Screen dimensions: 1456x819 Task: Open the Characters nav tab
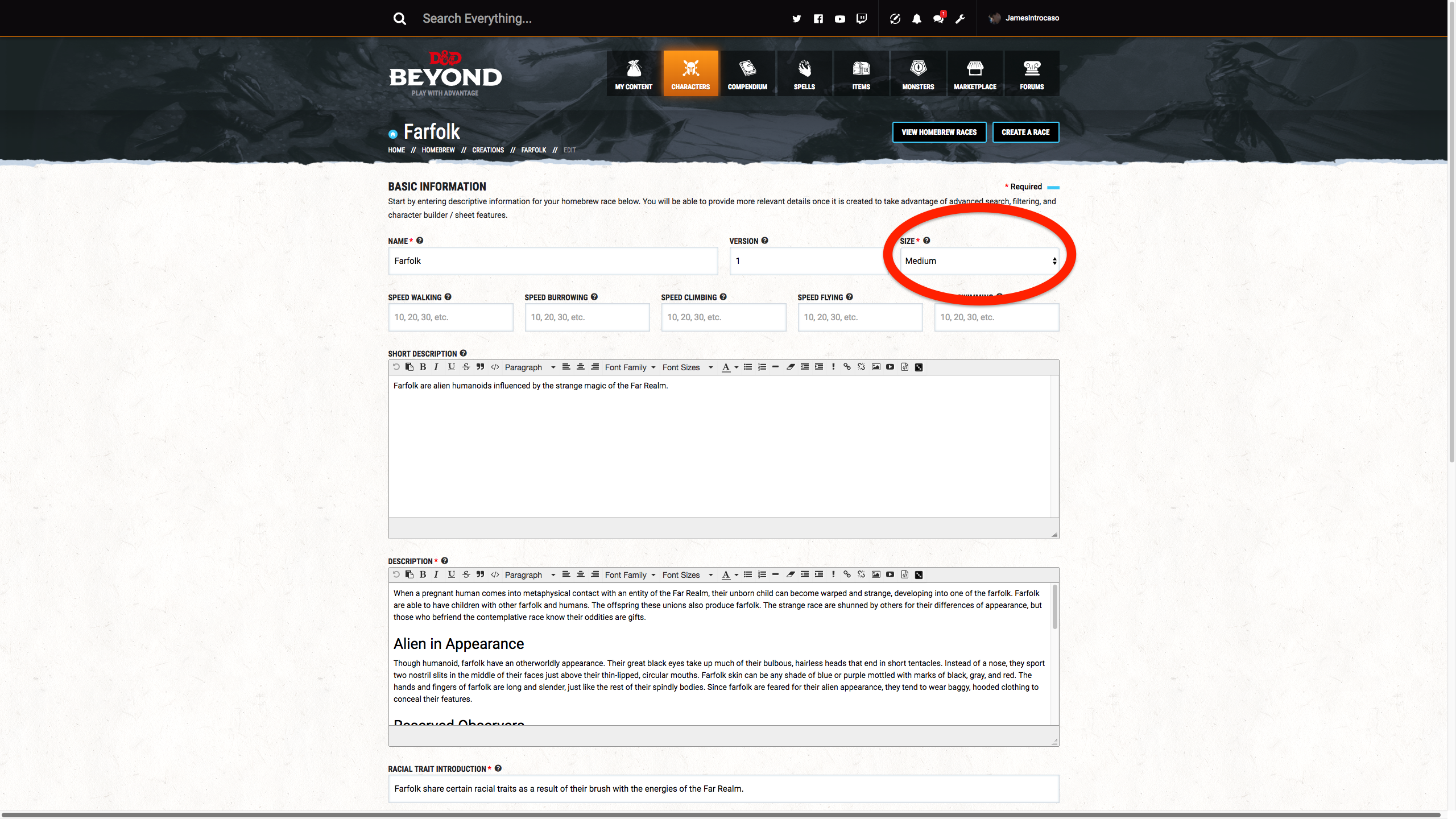point(690,73)
